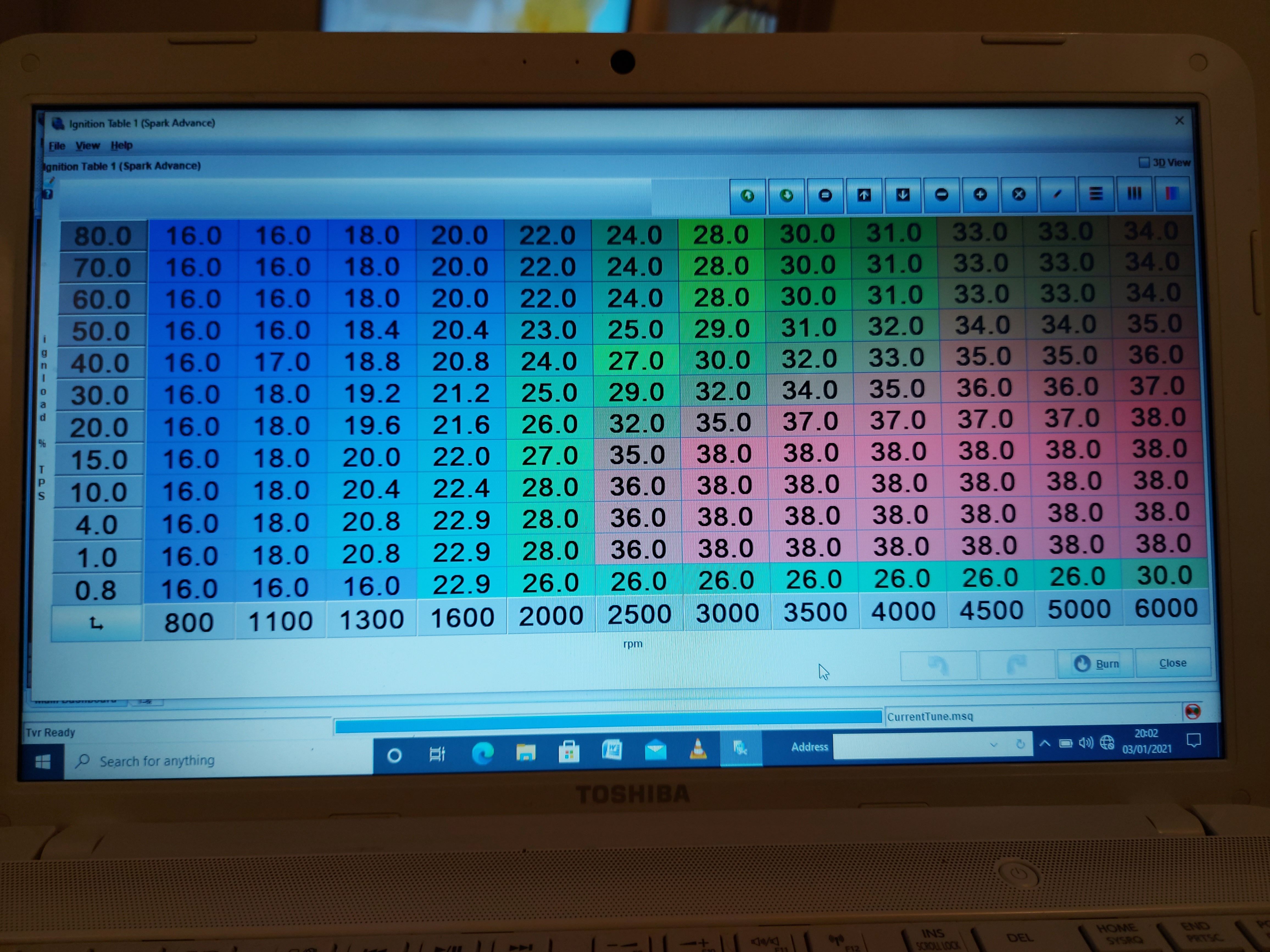Click the Address refresh button

tap(1020, 744)
